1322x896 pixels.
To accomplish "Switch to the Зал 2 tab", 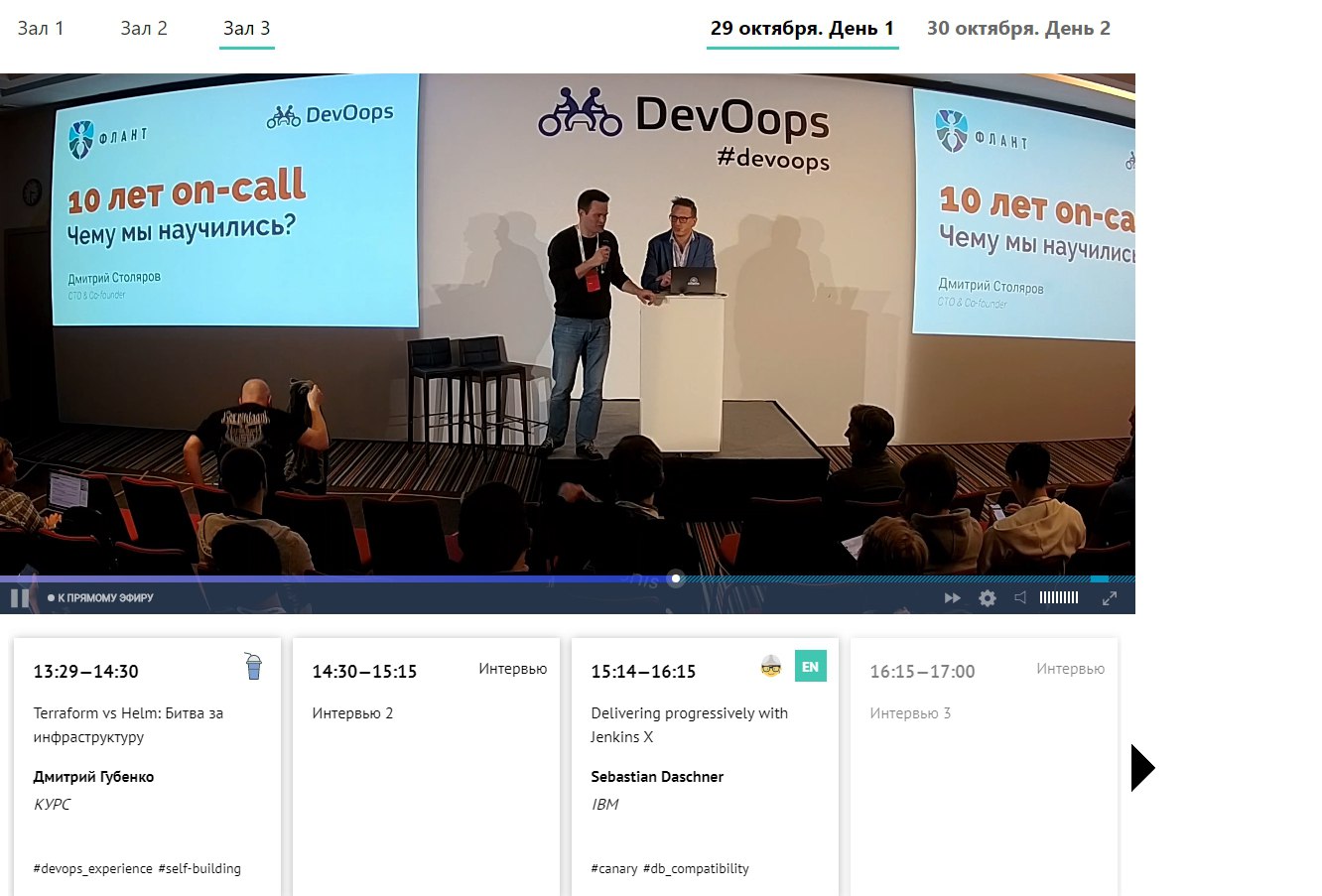I will (x=144, y=29).
